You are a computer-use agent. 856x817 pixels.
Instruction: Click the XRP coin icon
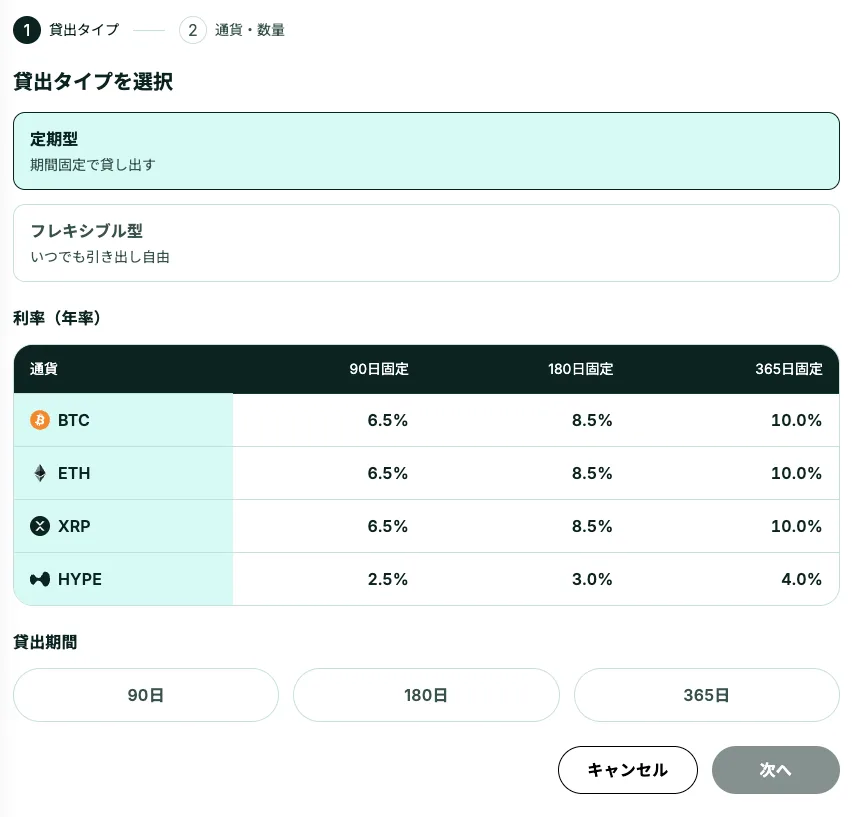[39, 526]
